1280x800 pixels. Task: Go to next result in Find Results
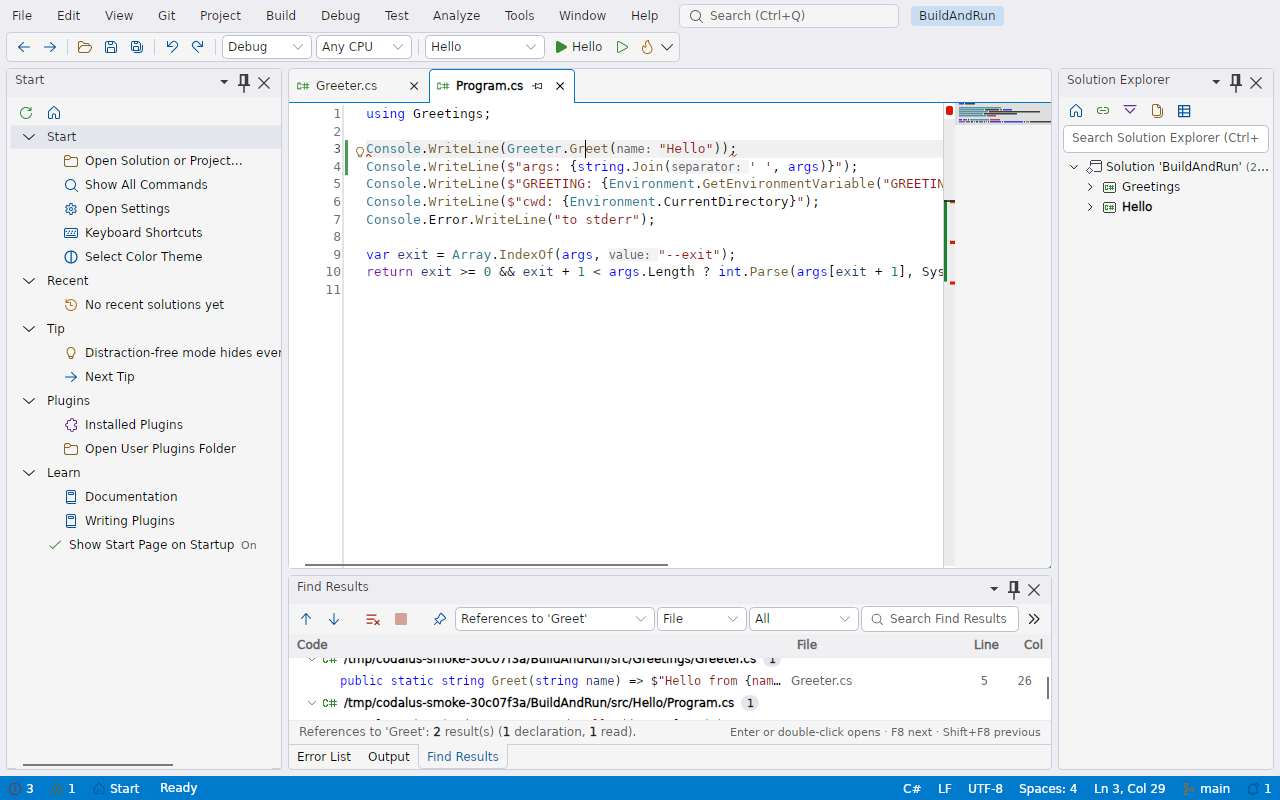pos(334,619)
